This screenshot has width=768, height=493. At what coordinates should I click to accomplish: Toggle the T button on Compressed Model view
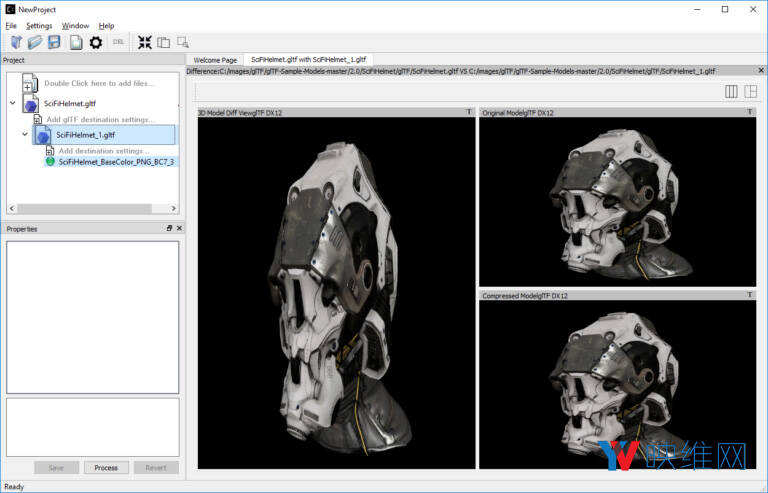coord(750,296)
